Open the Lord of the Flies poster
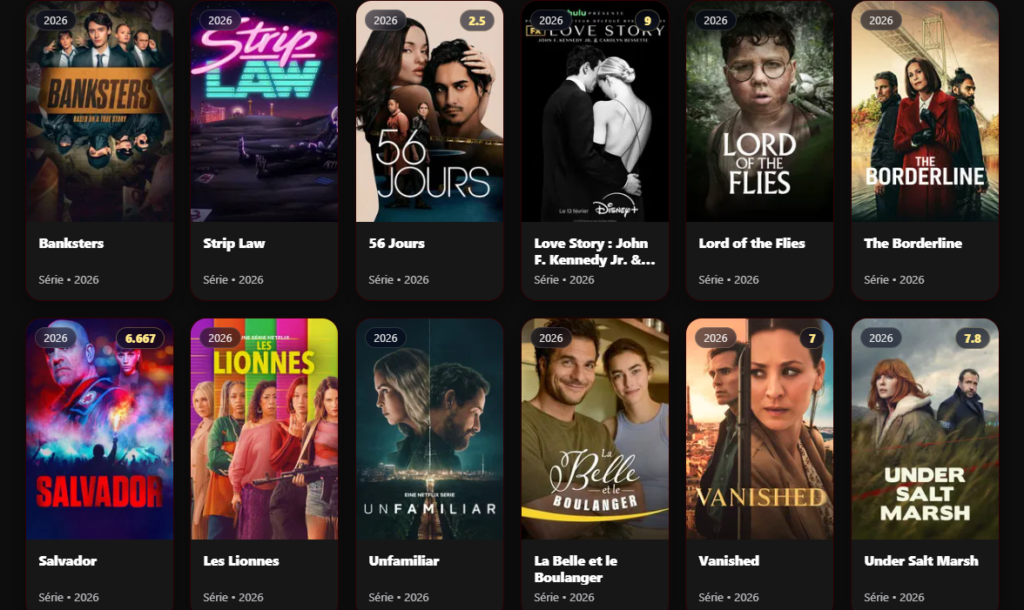The height and width of the screenshot is (610, 1024). 760,111
